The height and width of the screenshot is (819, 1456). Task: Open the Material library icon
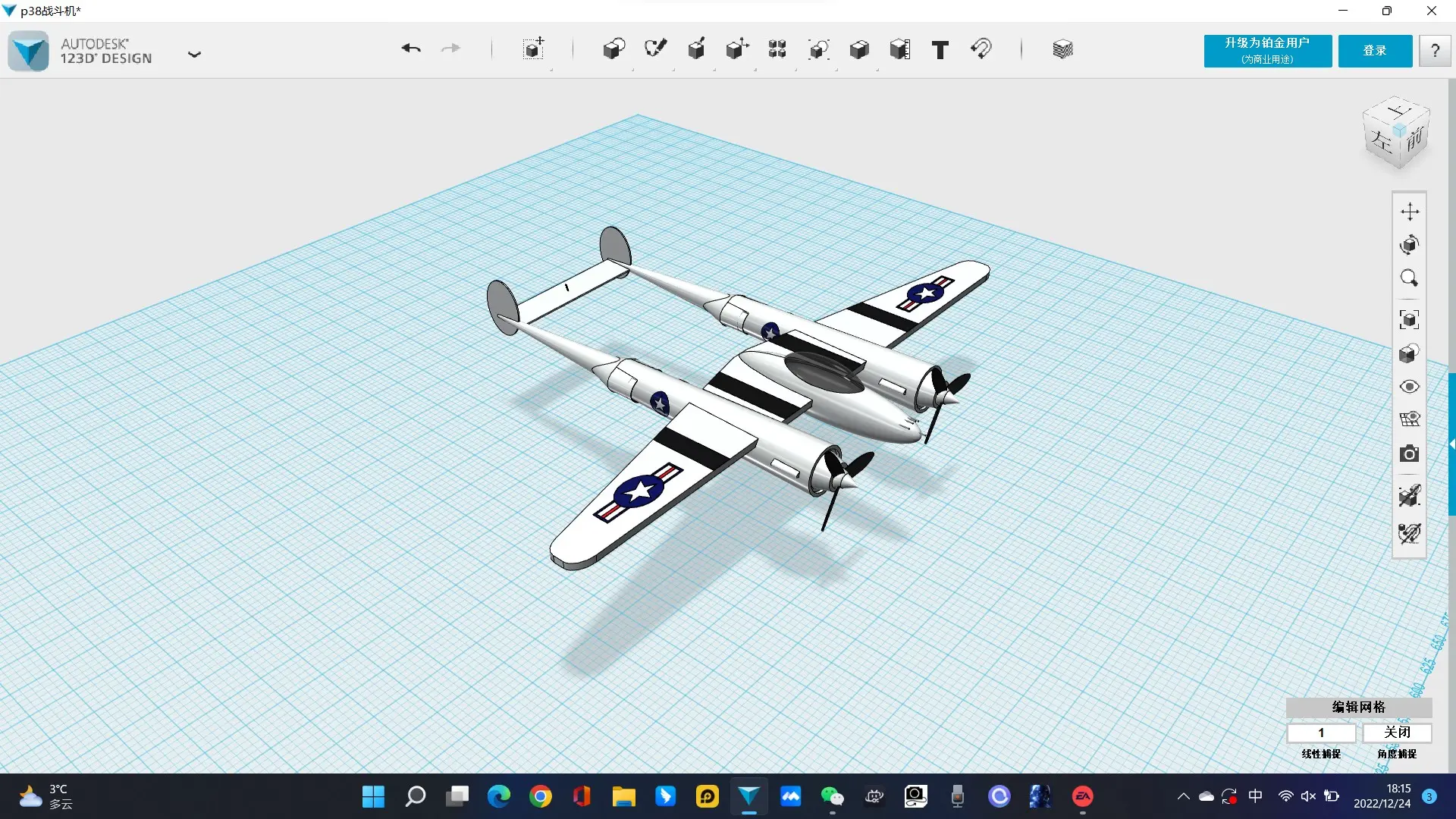coord(1063,49)
